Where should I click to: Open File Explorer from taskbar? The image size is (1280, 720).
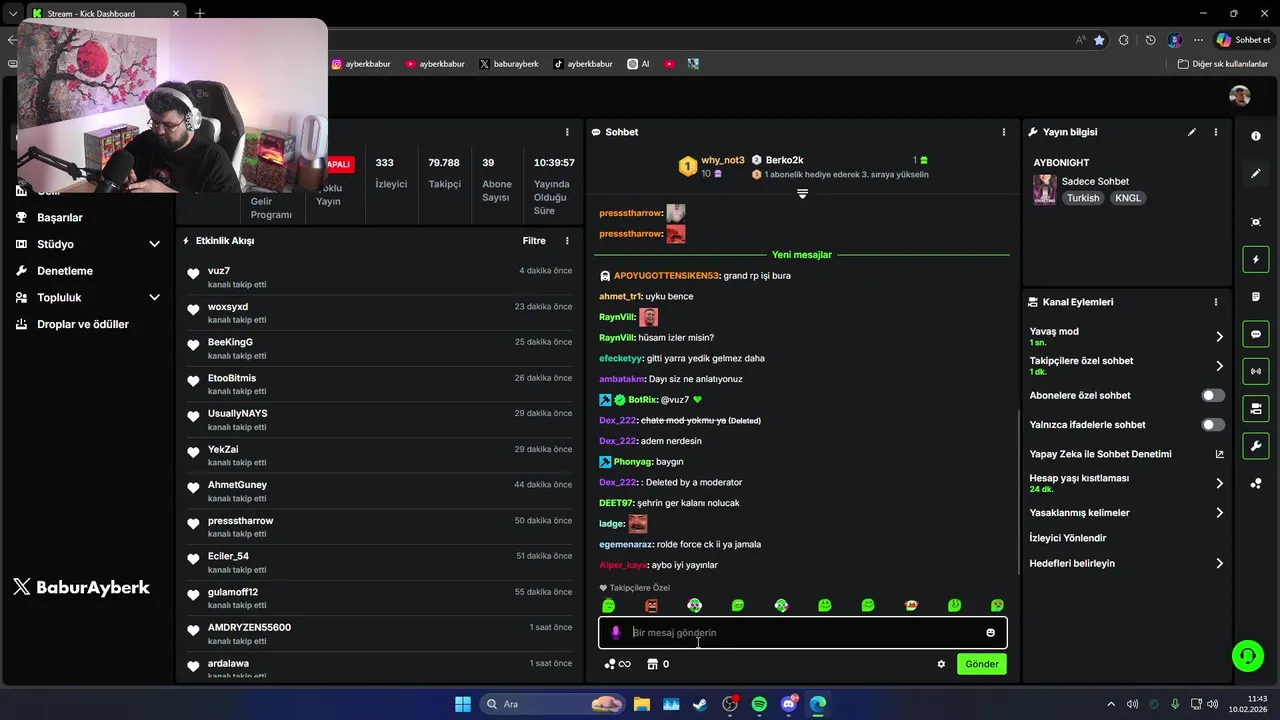pyautogui.click(x=641, y=704)
